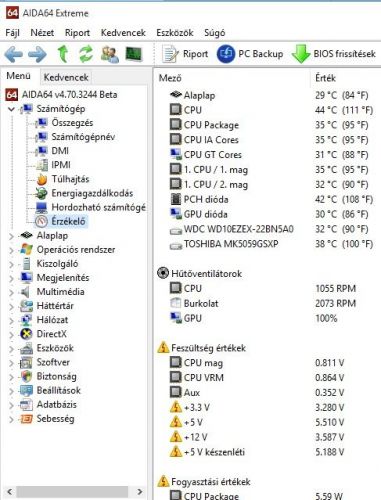Open the Riport menu in the menu bar
381x500 pixels.
click(77, 33)
